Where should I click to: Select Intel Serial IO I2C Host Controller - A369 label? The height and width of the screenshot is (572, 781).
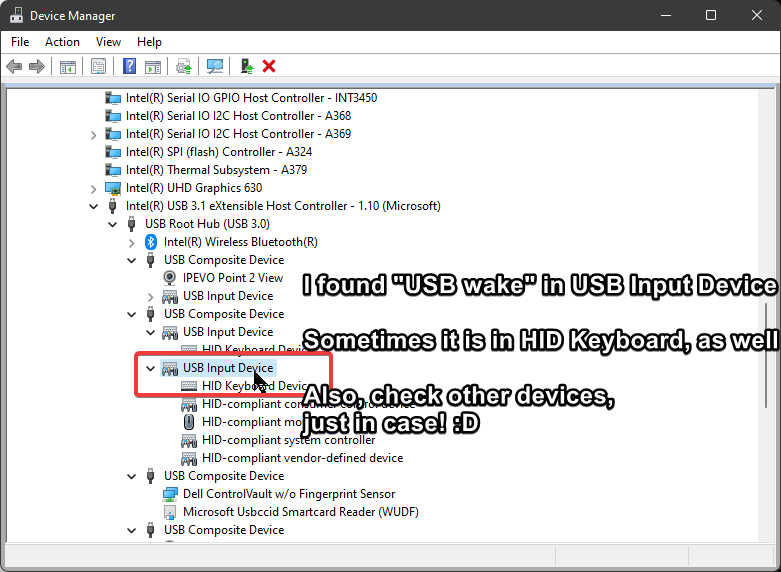[238, 134]
